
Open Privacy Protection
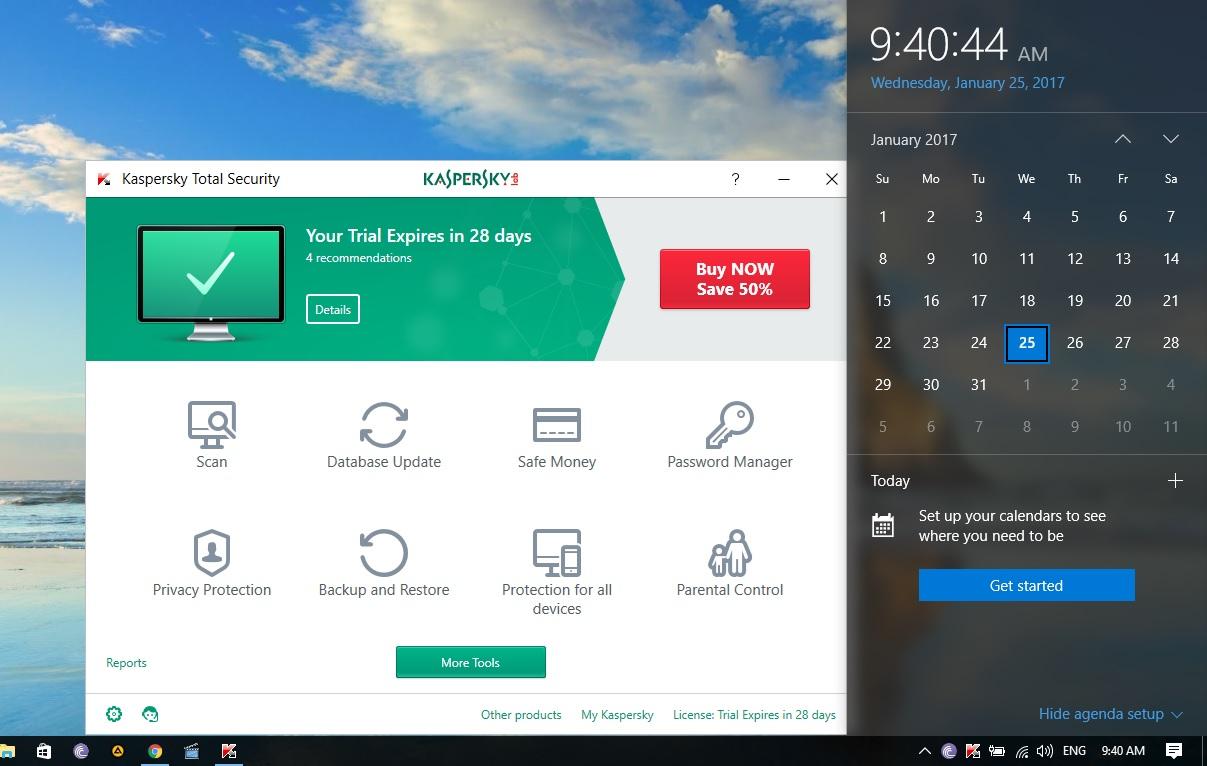212,563
